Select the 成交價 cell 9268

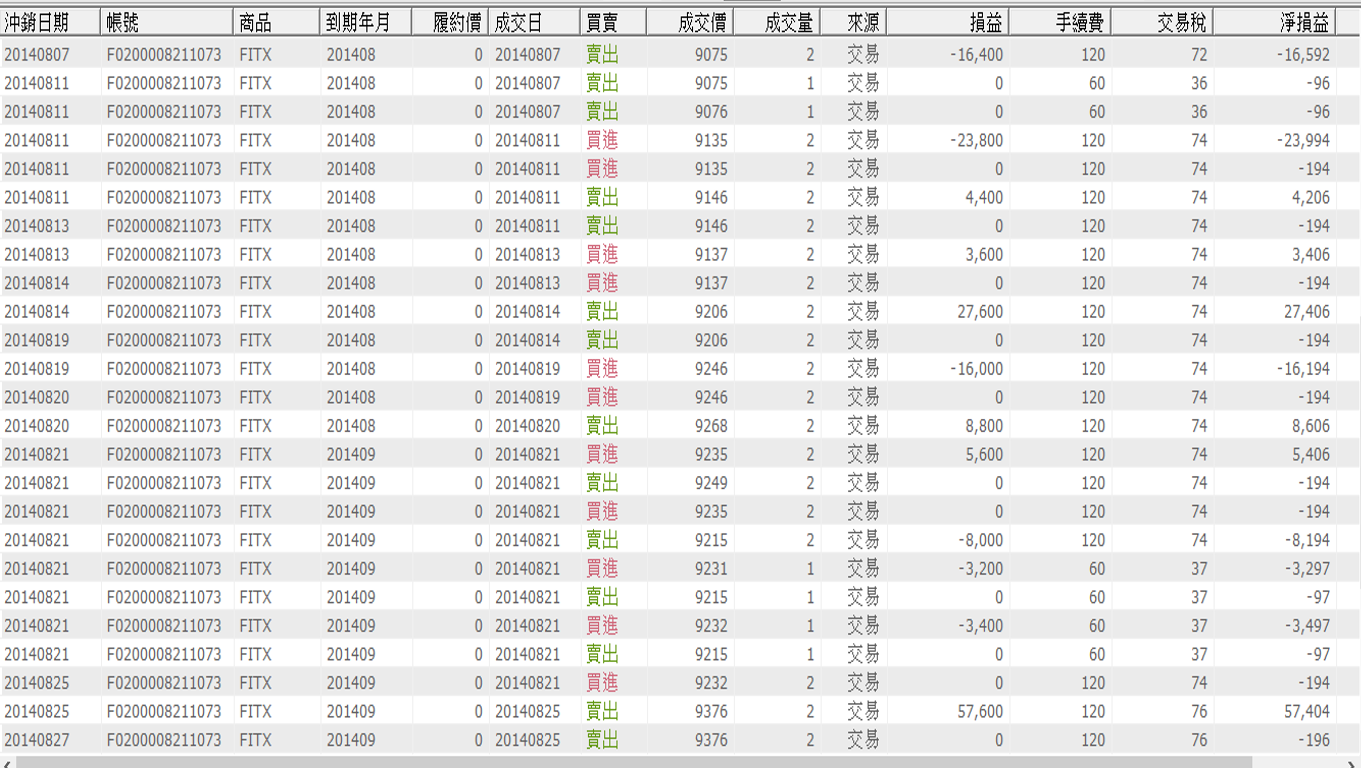711,426
